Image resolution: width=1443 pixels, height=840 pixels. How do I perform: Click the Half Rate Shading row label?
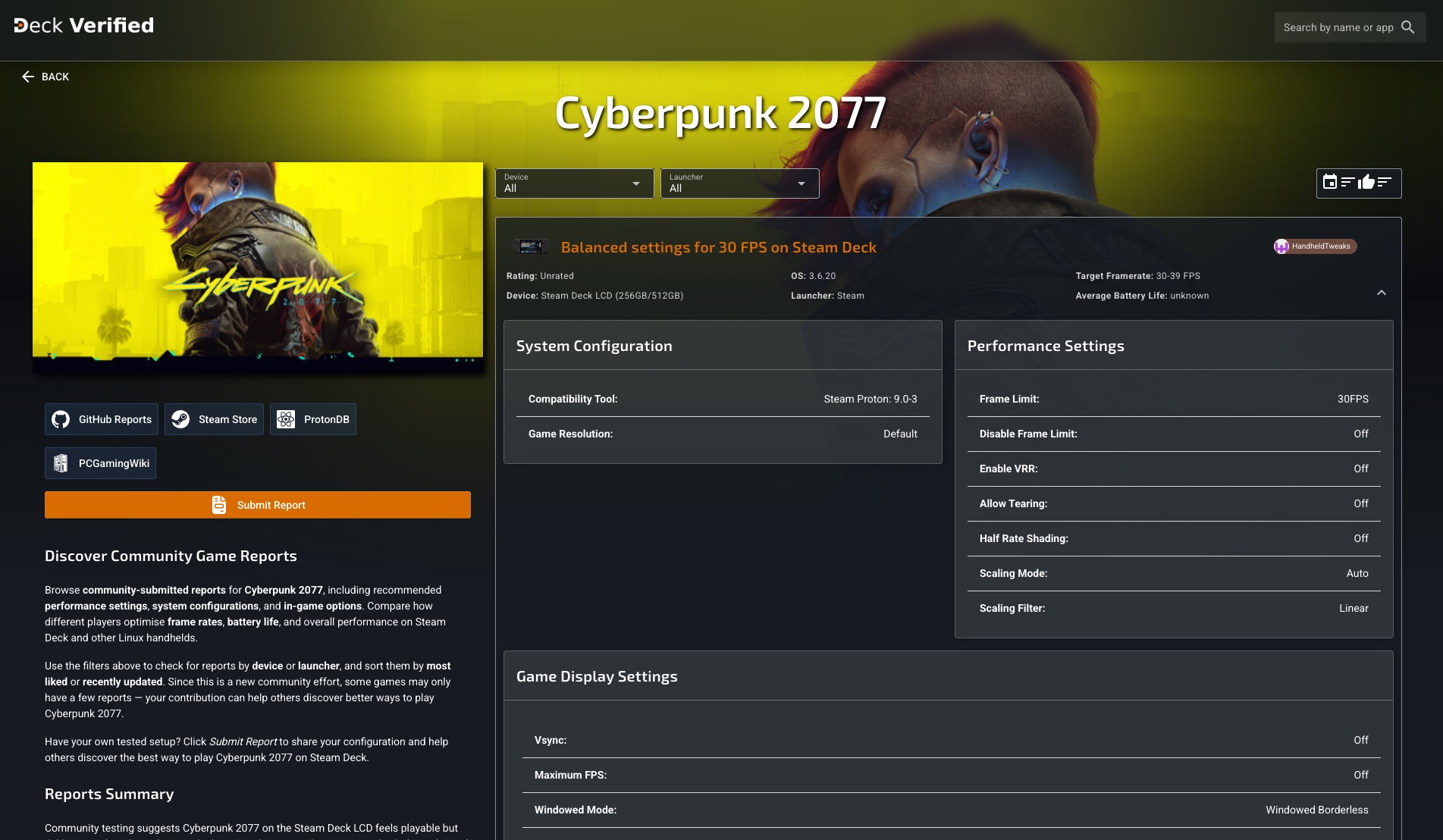point(1024,538)
